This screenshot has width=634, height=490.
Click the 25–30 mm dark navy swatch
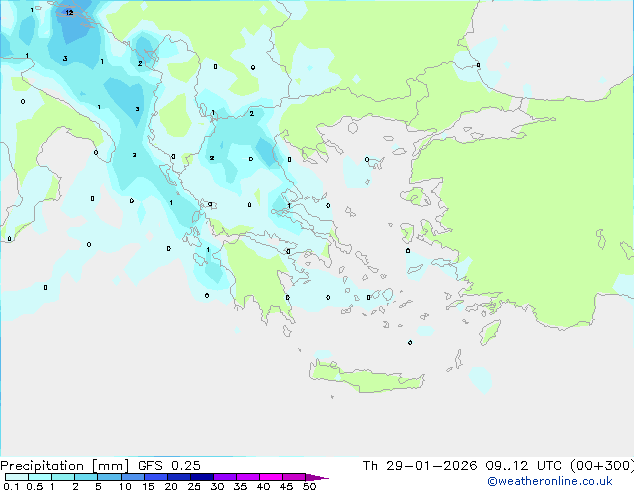pos(202,477)
